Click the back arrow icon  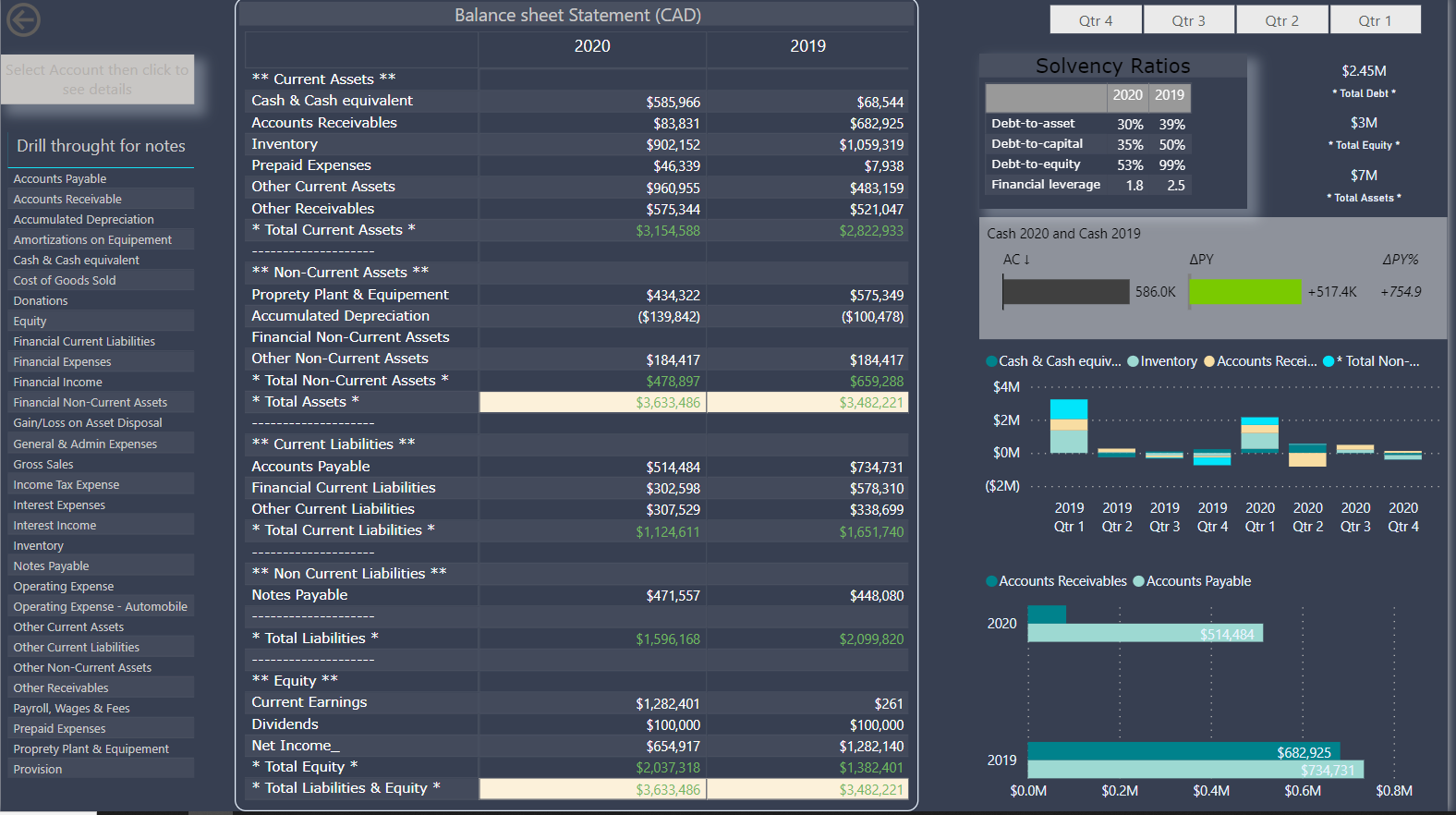pos(23,19)
